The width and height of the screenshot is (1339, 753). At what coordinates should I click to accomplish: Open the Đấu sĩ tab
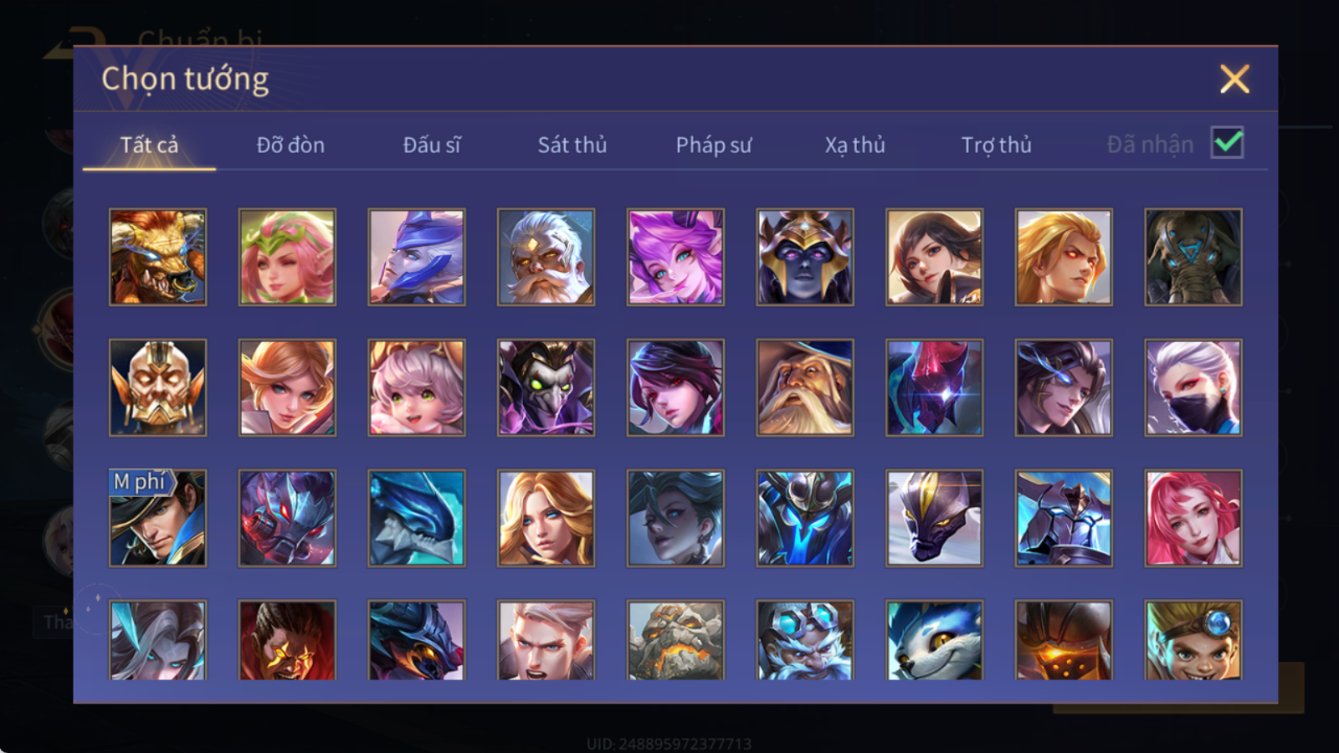click(x=432, y=145)
